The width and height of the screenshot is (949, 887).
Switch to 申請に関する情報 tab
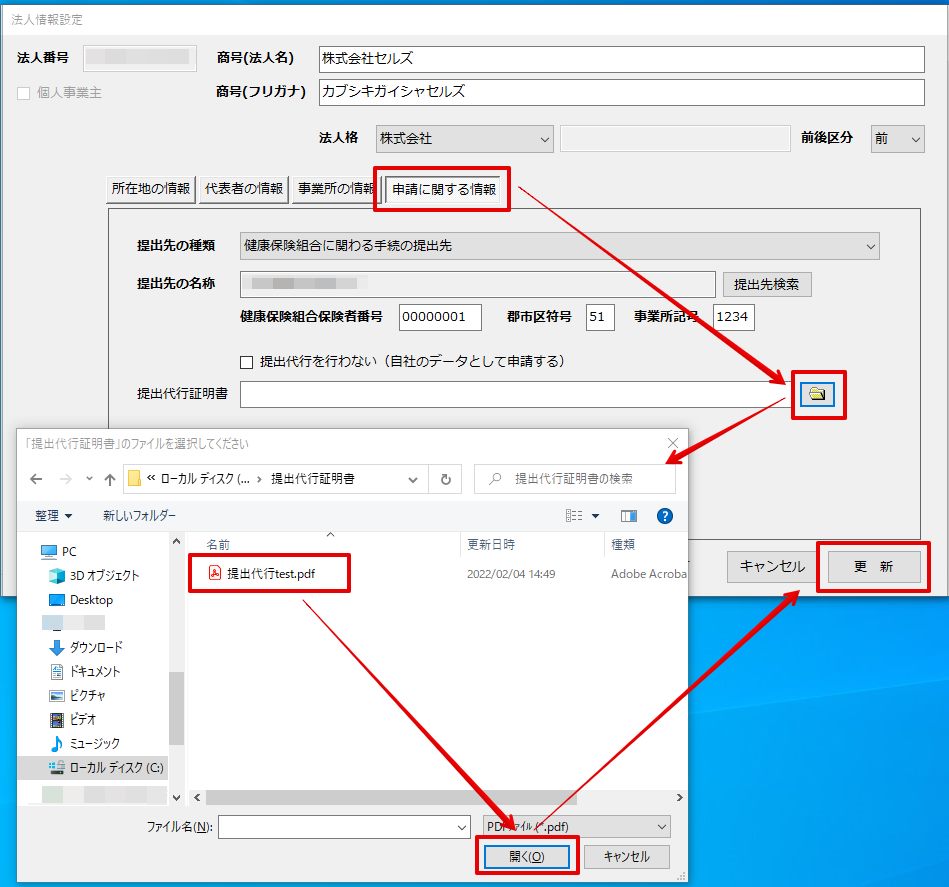tap(444, 189)
